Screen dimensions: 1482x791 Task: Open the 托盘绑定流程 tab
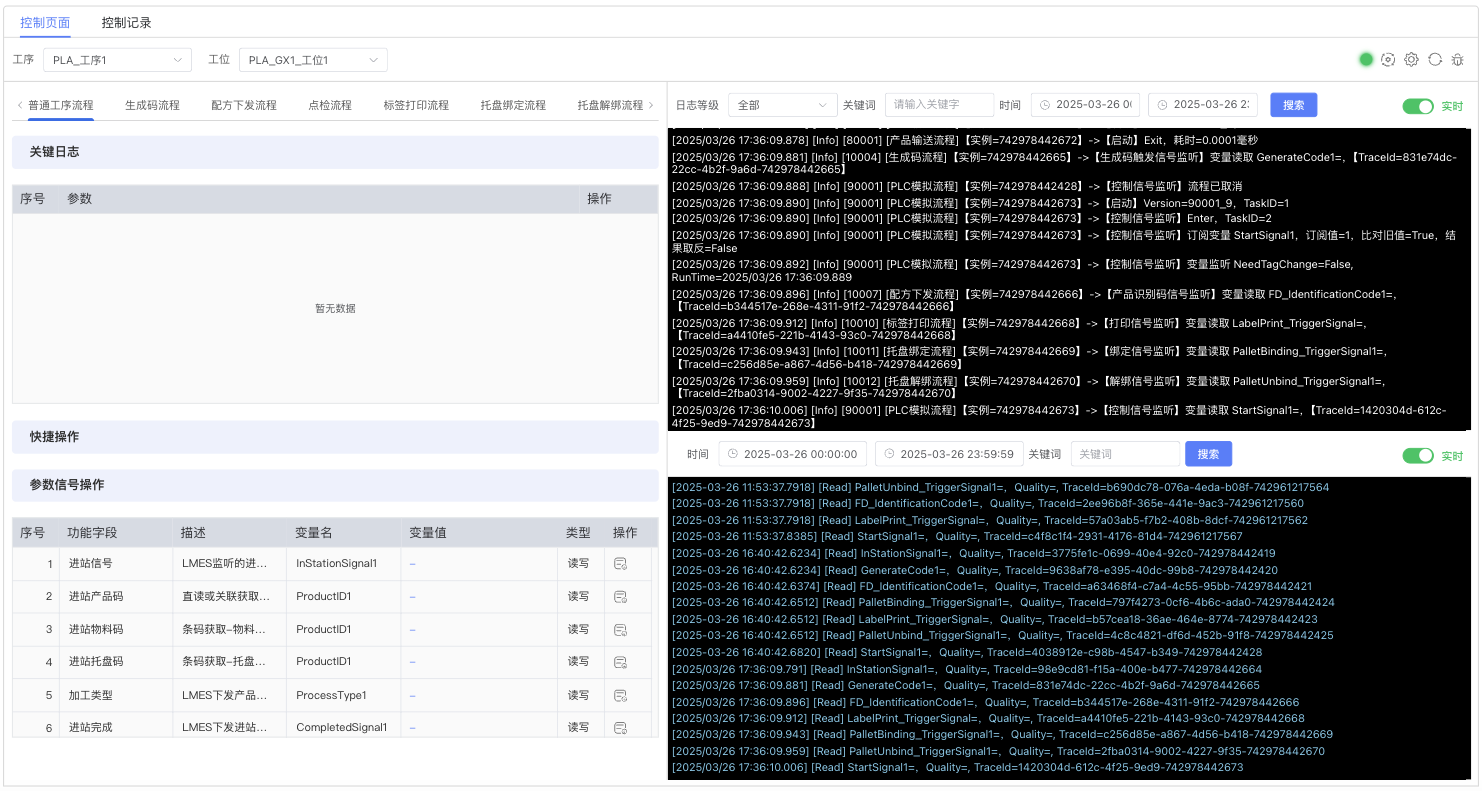(x=513, y=105)
